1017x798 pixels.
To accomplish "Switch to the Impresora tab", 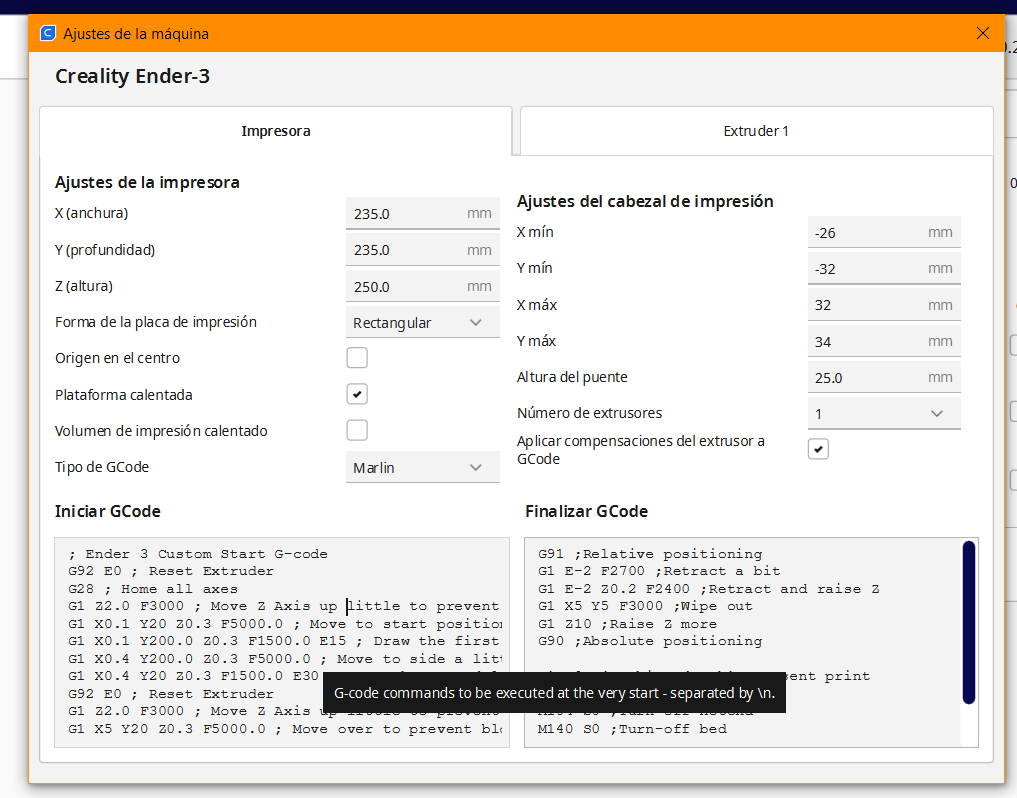I will [x=276, y=131].
